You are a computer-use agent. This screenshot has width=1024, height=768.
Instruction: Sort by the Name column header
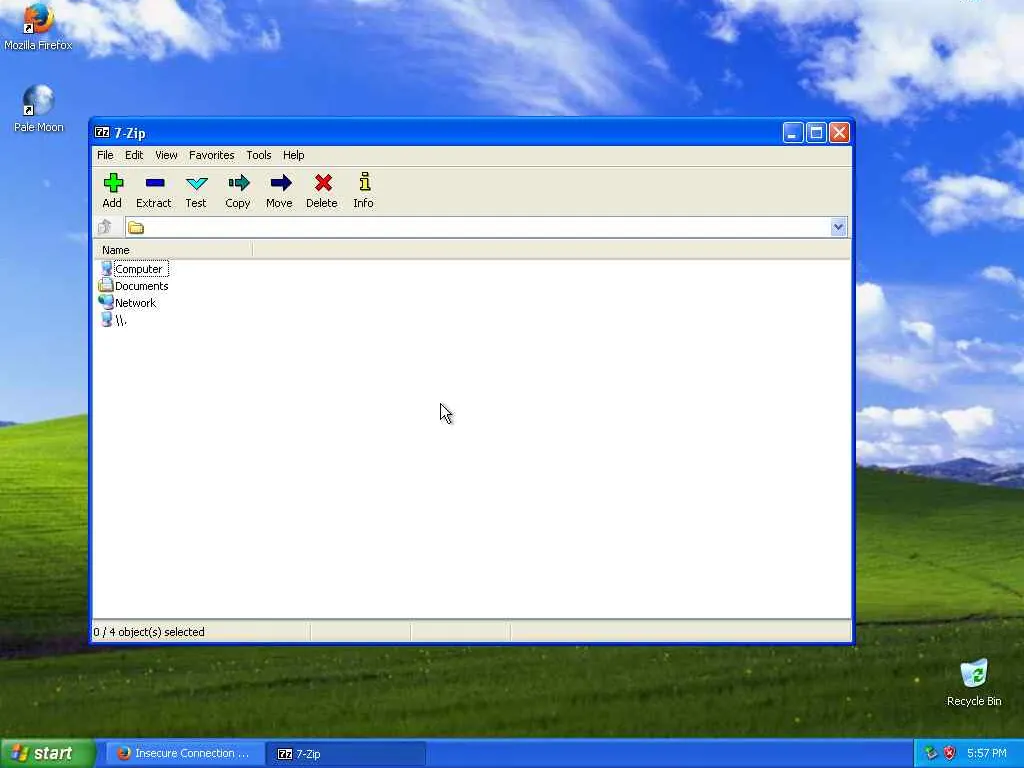click(173, 250)
